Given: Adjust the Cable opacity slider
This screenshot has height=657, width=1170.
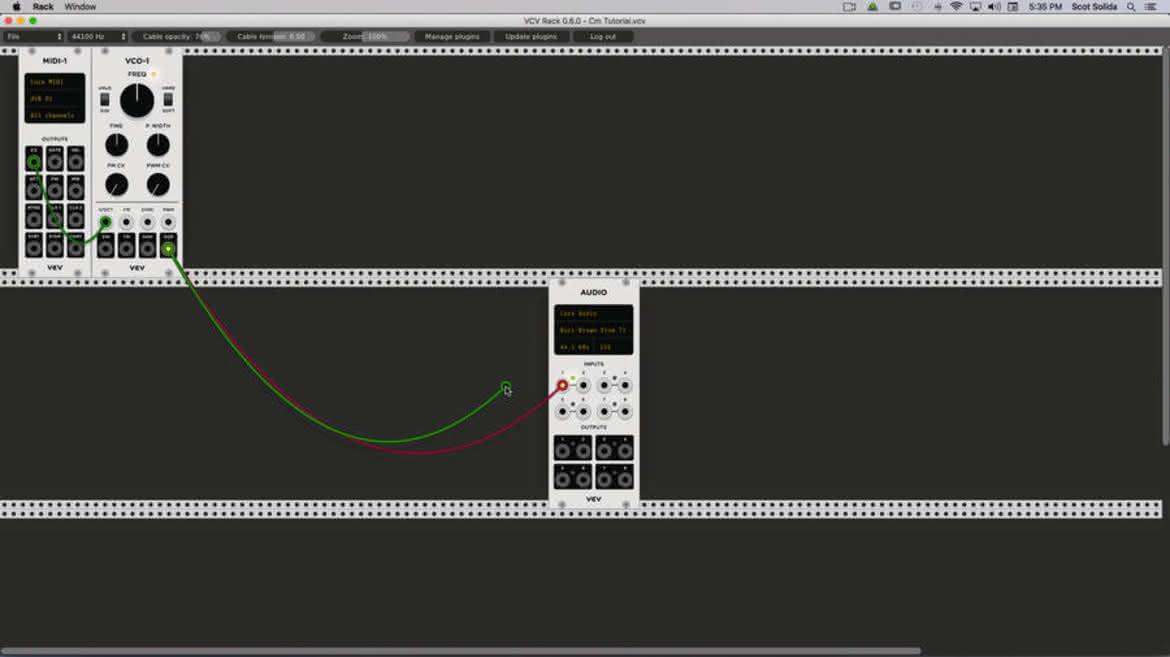Looking at the screenshot, I should [178, 37].
